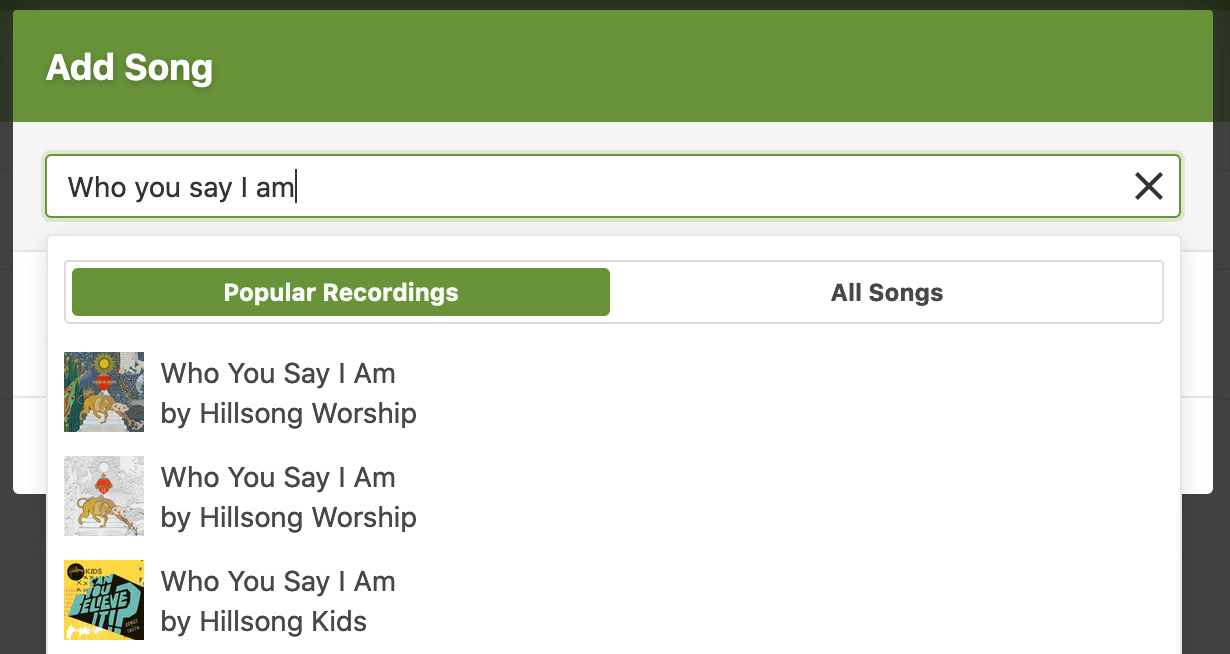Click the by Hillsong Kids artist line
Image resolution: width=1230 pixels, height=654 pixels.
(264, 621)
